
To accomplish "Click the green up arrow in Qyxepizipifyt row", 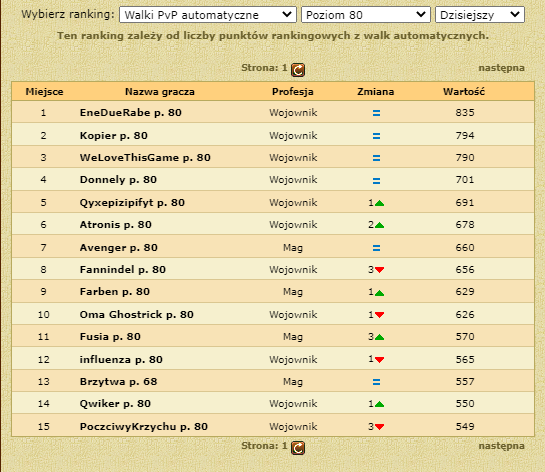I will click(x=380, y=203).
